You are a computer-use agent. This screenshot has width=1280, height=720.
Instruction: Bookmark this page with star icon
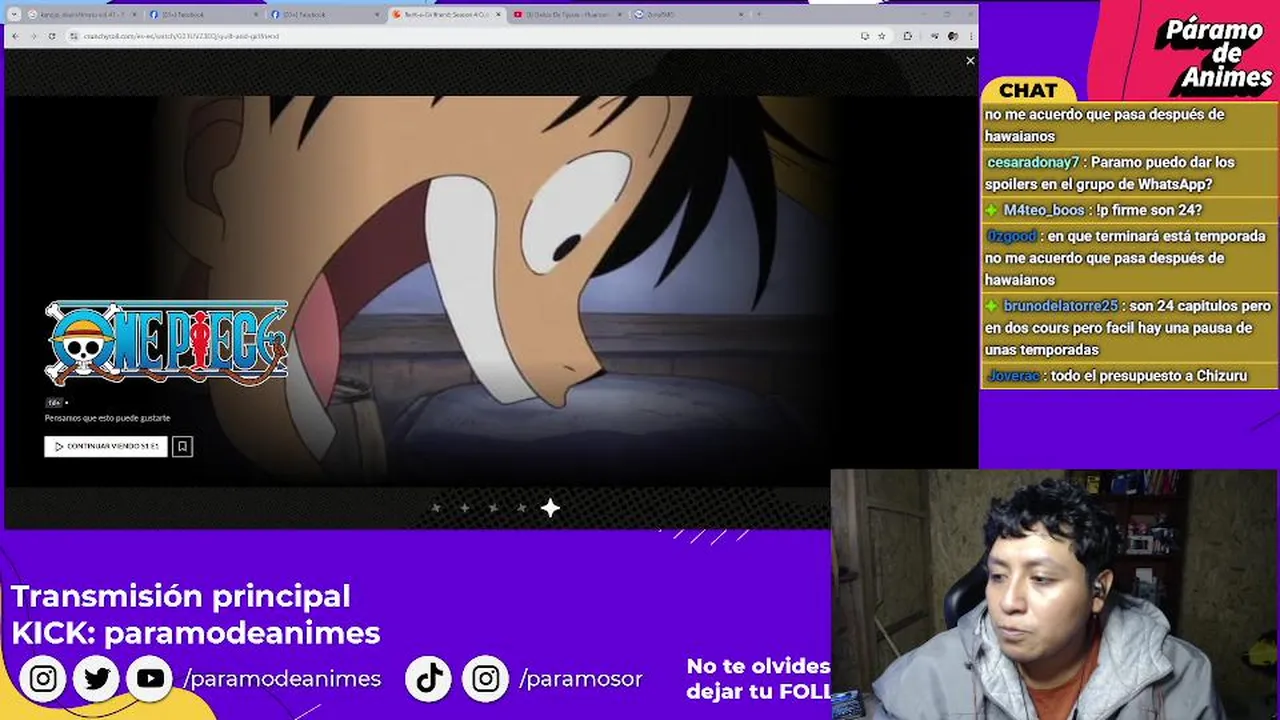[x=881, y=36]
